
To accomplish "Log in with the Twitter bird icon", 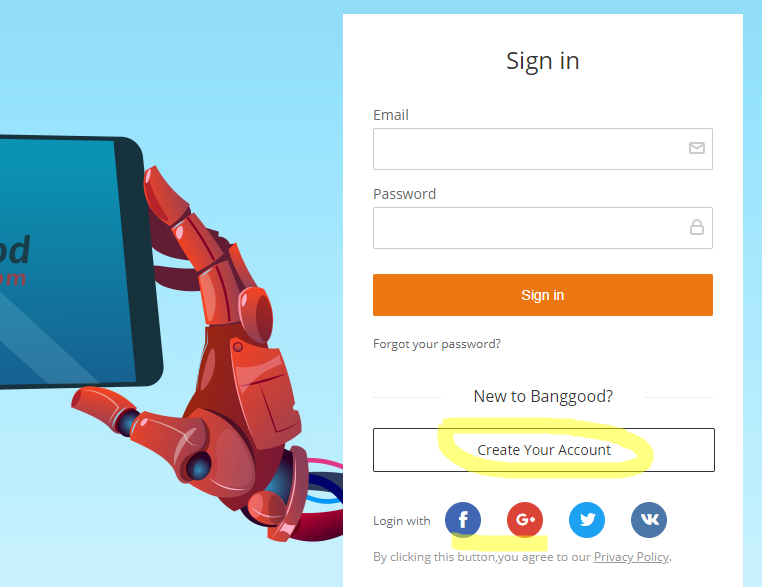I will [587, 519].
